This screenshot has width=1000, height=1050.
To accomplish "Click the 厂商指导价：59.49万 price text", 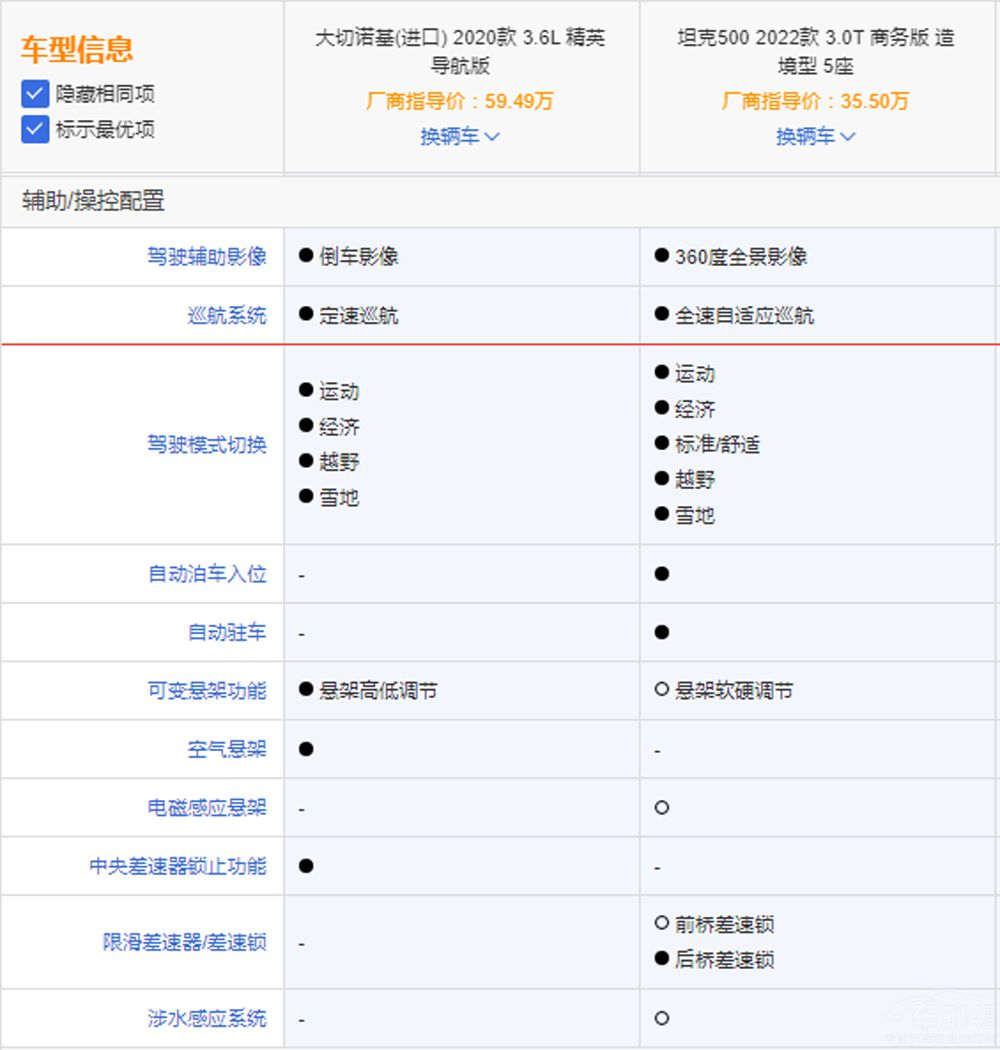I will tap(461, 102).
